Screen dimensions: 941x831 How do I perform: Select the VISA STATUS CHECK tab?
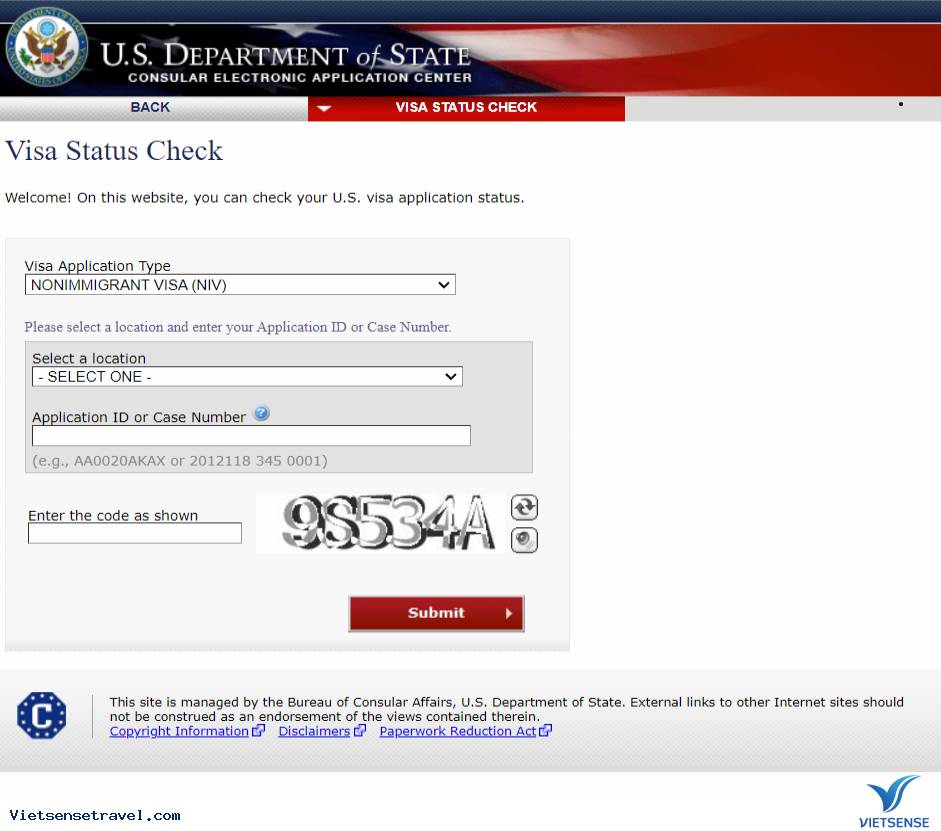coord(466,108)
